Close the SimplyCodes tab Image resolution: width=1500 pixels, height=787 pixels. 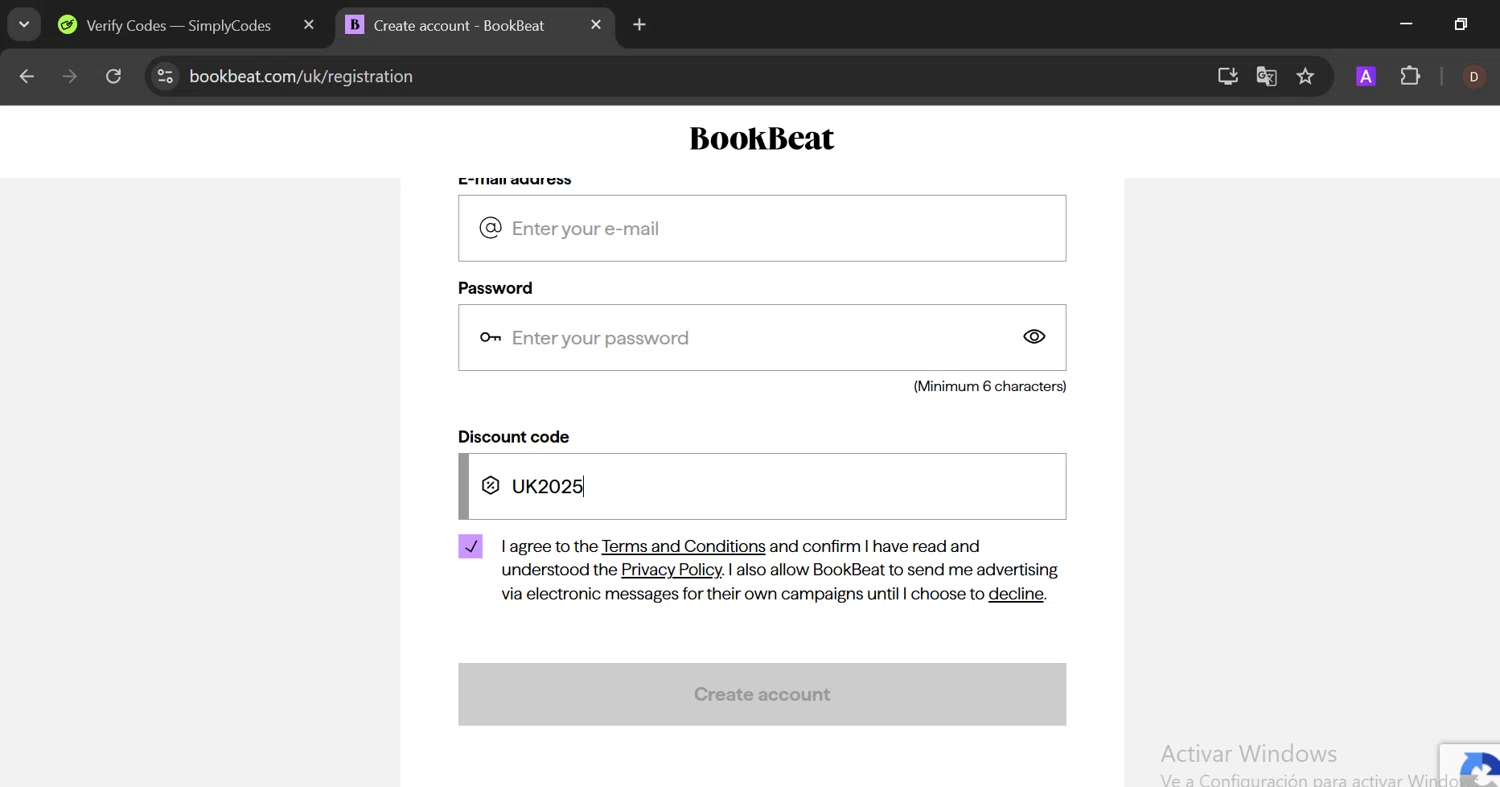click(309, 25)
